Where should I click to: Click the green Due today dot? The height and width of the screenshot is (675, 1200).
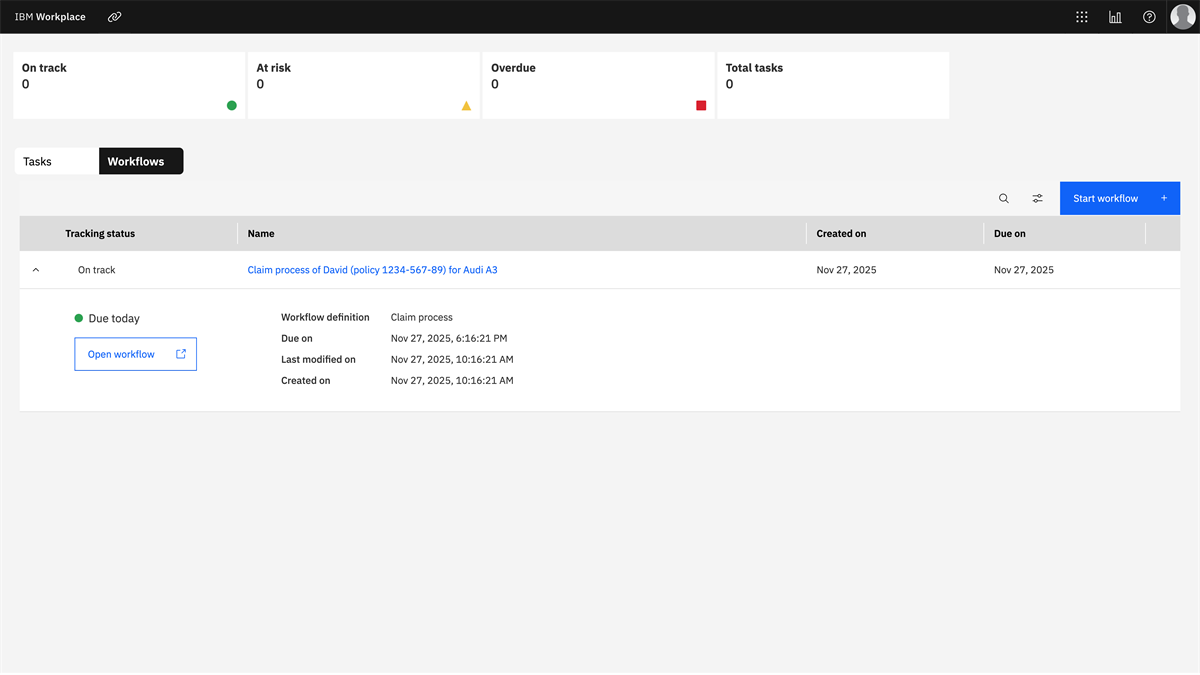pos(79,318)
